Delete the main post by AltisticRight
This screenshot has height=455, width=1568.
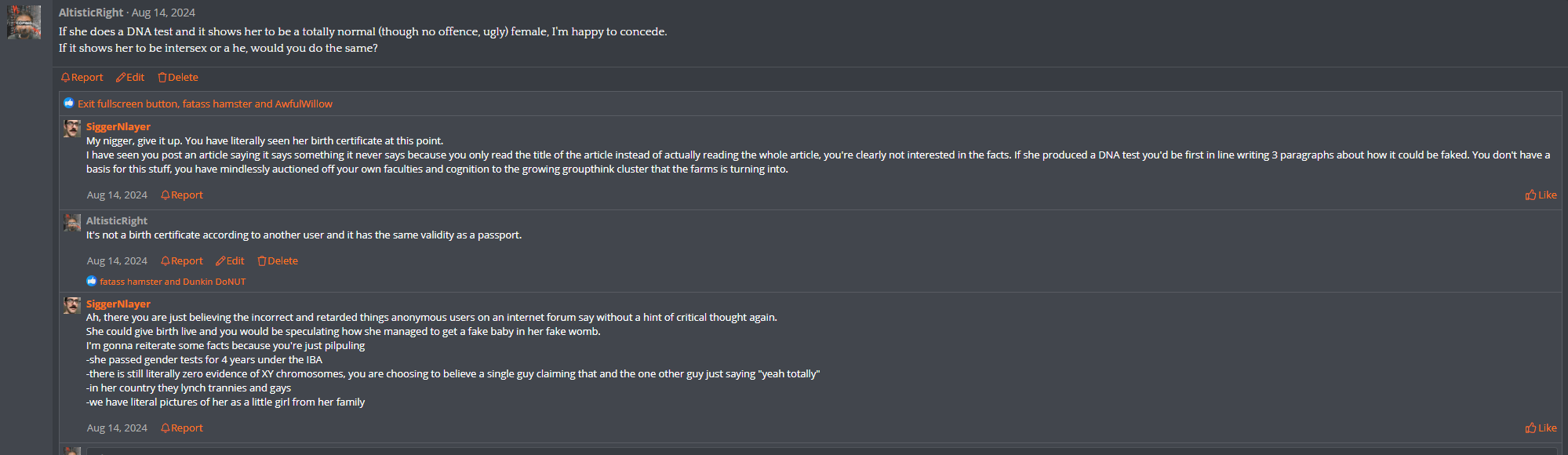coord(178,78)
